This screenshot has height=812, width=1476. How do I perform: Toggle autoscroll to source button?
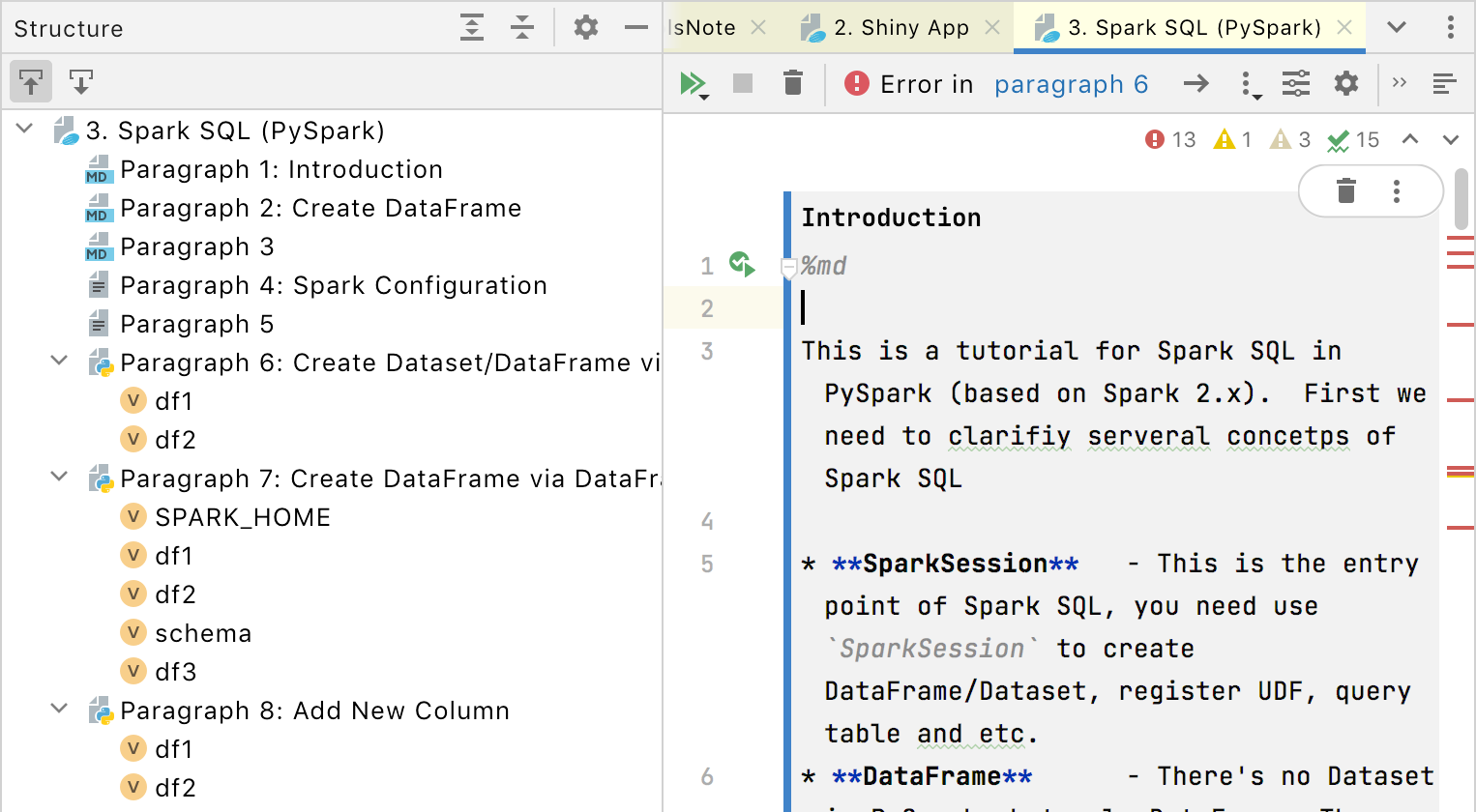click(x=31, y=82)
